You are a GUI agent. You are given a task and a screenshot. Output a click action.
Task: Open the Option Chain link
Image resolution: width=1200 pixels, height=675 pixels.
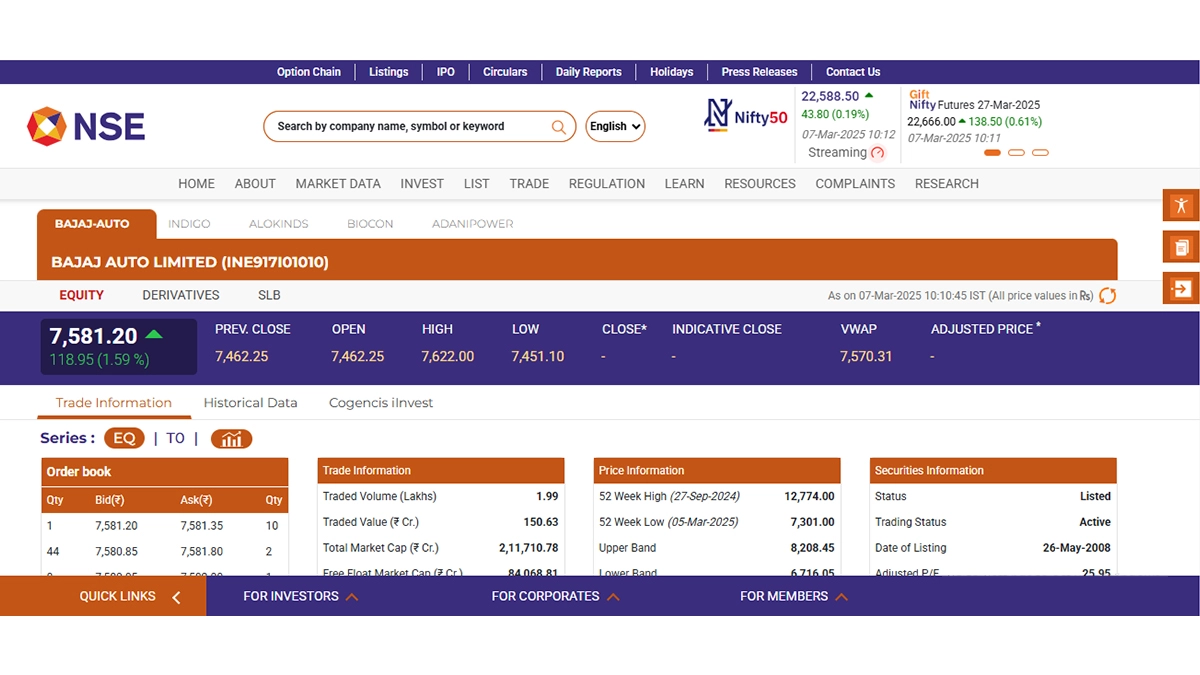[x=308, y=72]
